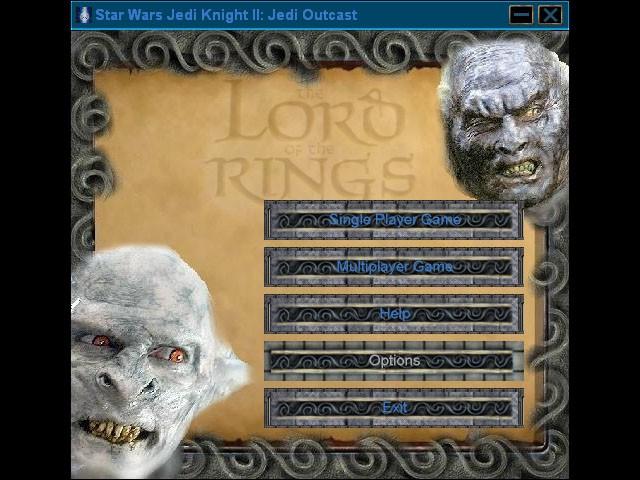This screenshot has height=480, width=640.
Task: Open the Help menu entry
Action: [394, 314]
